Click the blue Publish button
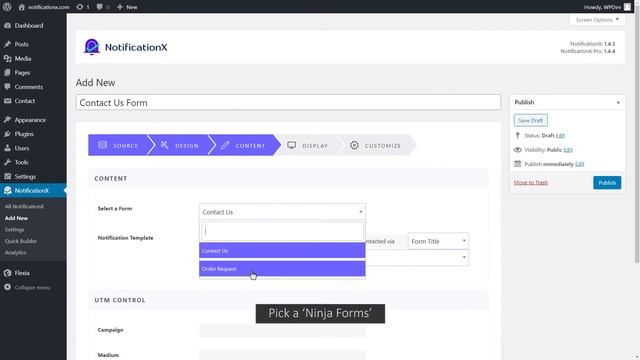640x360 pixels. click(x=607, y=182)
